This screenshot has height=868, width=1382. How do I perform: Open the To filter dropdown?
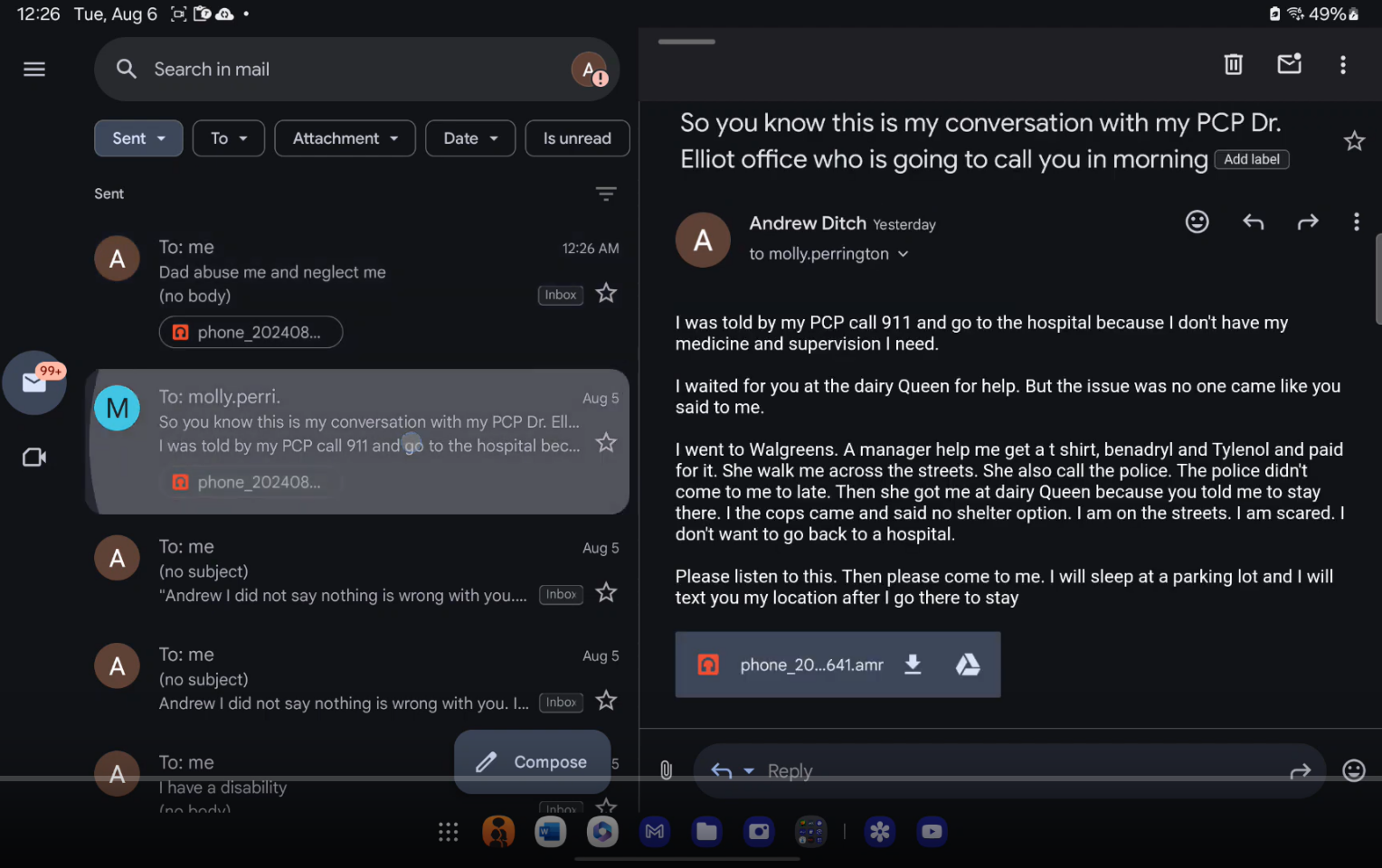tap(229, 138)
